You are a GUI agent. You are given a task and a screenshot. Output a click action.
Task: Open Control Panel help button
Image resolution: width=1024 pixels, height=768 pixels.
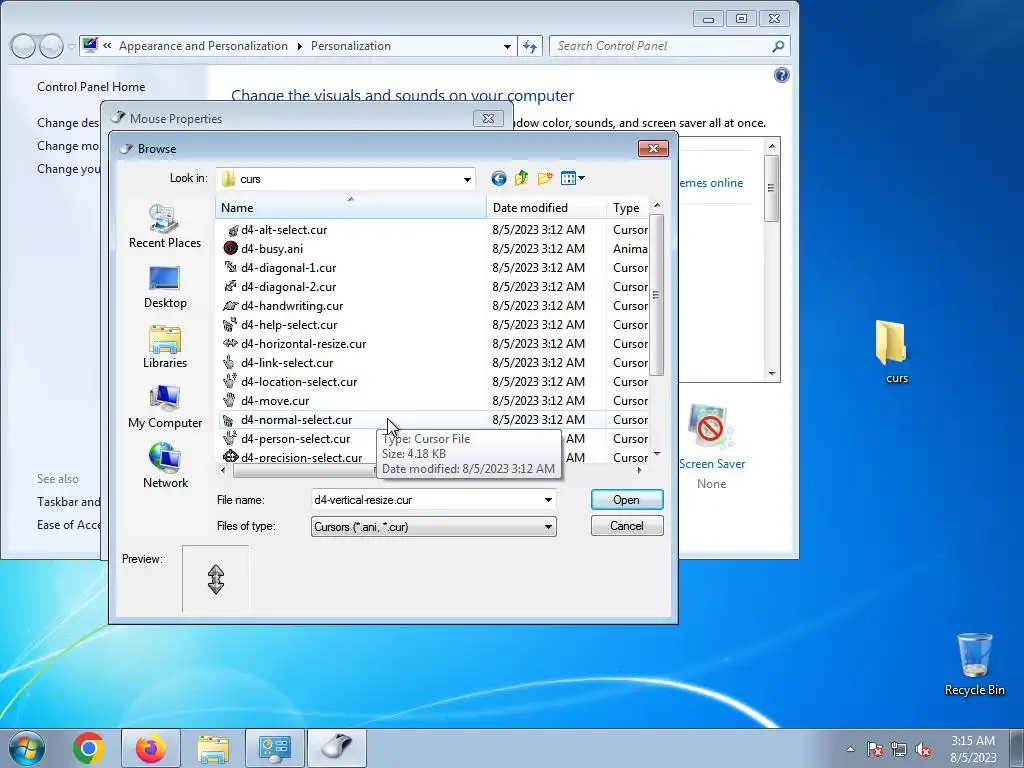click(x=782, y=75)
